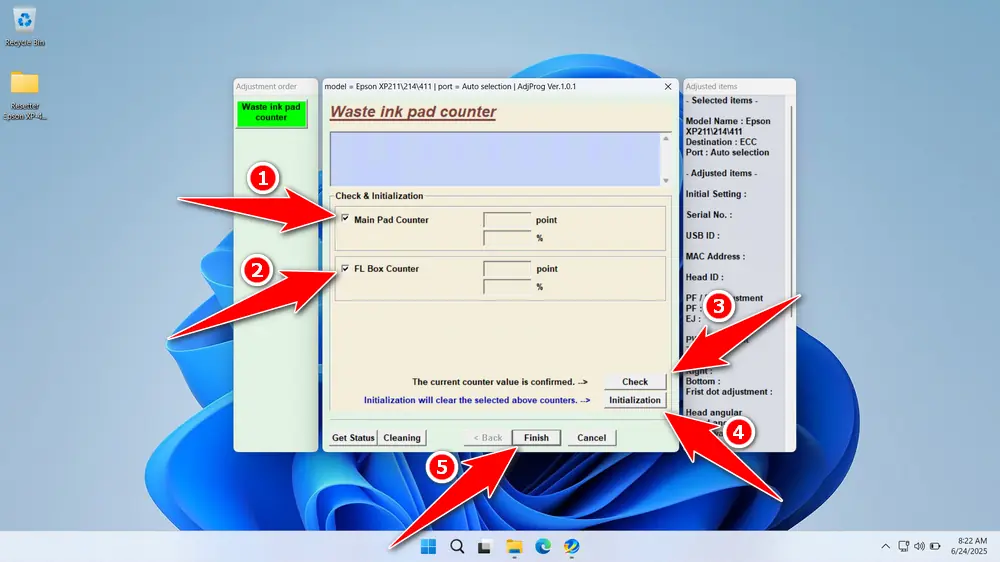Open the Recycle Bin desktop icon
Viewport: 1000px width, 562px height.
(x=25, y=27)
